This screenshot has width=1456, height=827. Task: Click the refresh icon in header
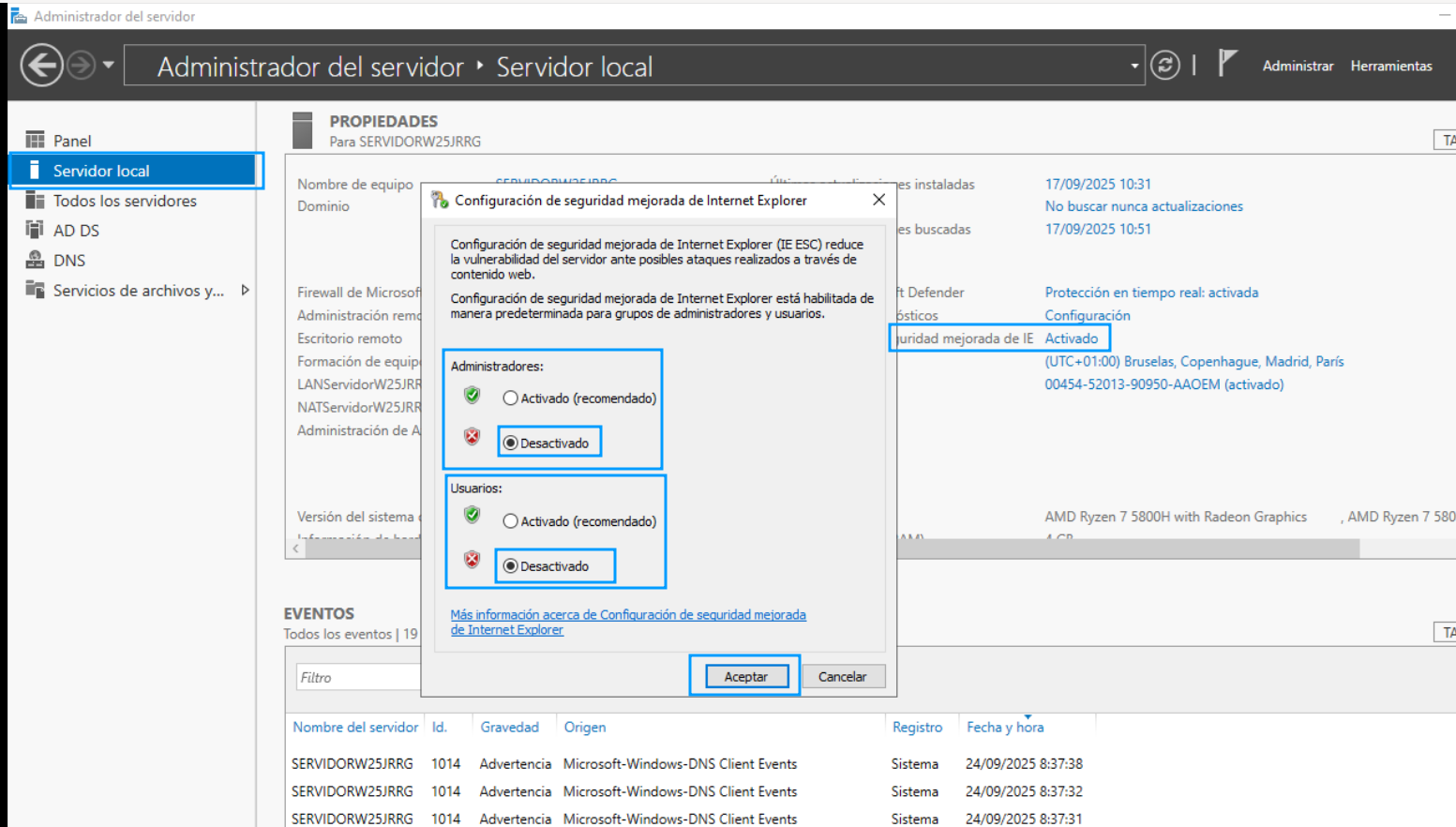point(1165,66)
